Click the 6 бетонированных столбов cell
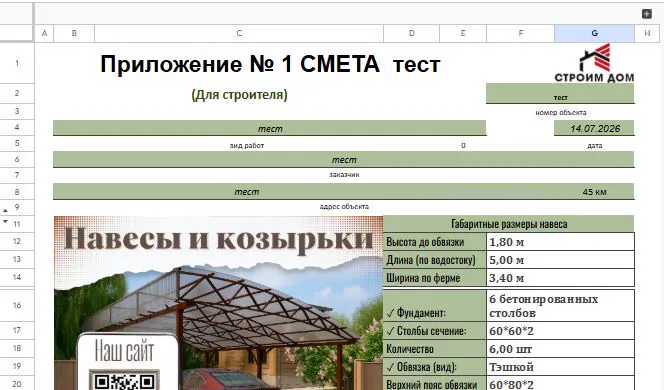The image size is (664, 390). 560,306
